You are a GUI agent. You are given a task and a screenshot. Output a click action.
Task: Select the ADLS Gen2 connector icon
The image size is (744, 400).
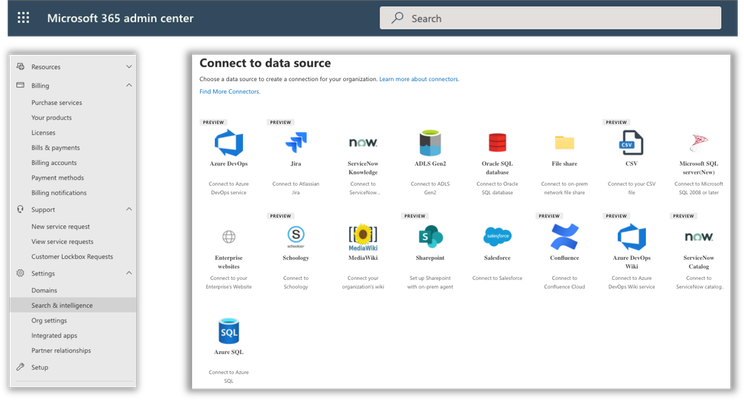(x=430, y=142)
